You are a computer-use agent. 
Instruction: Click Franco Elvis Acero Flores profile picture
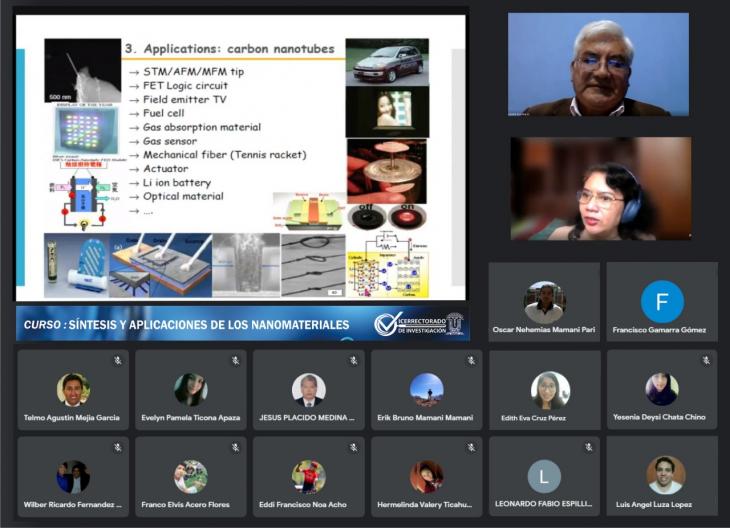190,477
